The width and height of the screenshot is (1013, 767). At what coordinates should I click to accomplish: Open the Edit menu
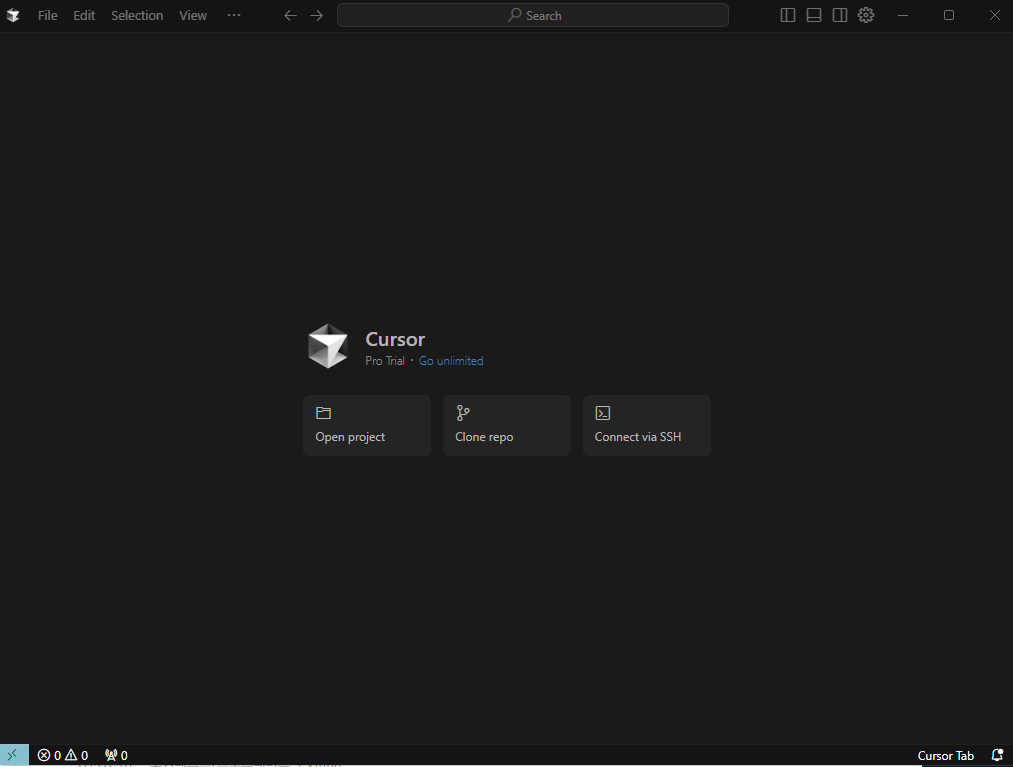pyautogui.click(x=84, y=16)
